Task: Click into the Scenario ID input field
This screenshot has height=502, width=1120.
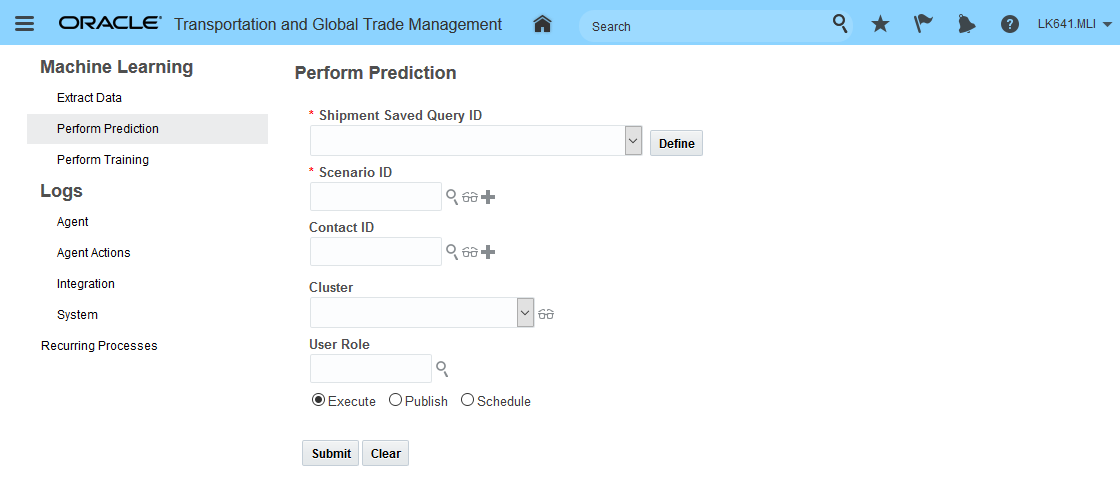Action: click(375, 197)
